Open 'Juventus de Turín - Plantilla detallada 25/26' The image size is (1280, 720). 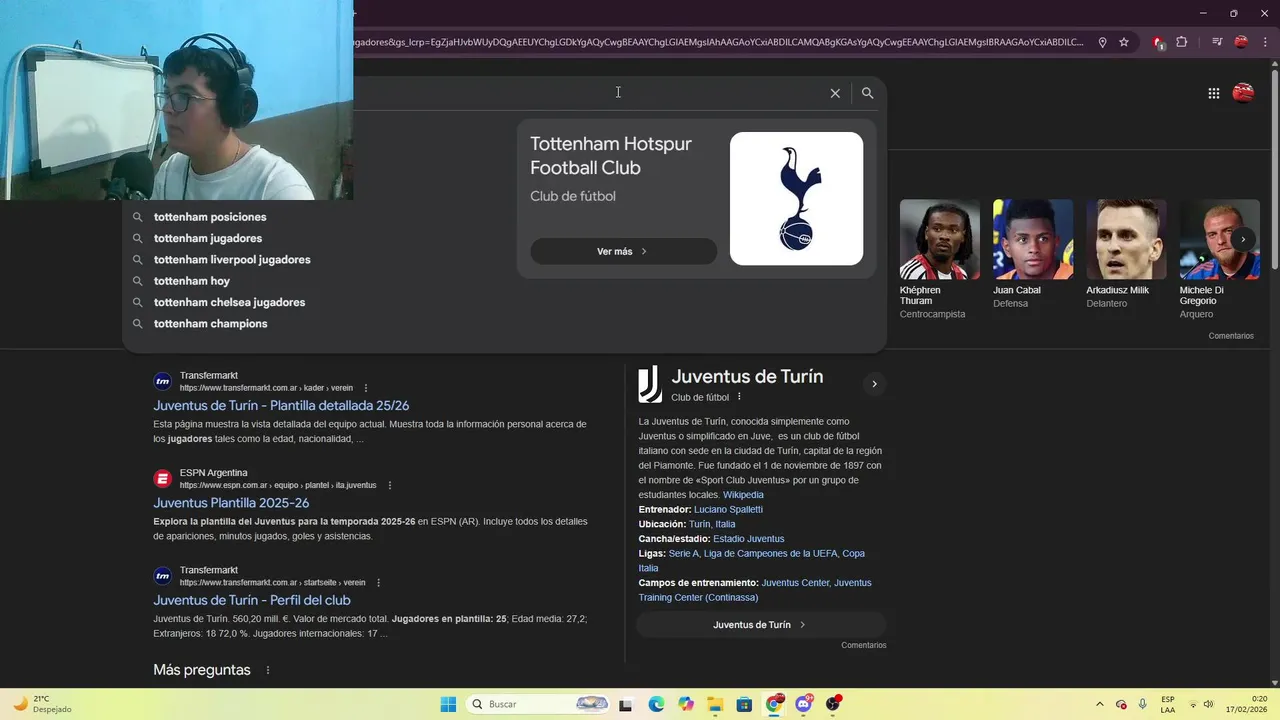click(x=281, y=406)
